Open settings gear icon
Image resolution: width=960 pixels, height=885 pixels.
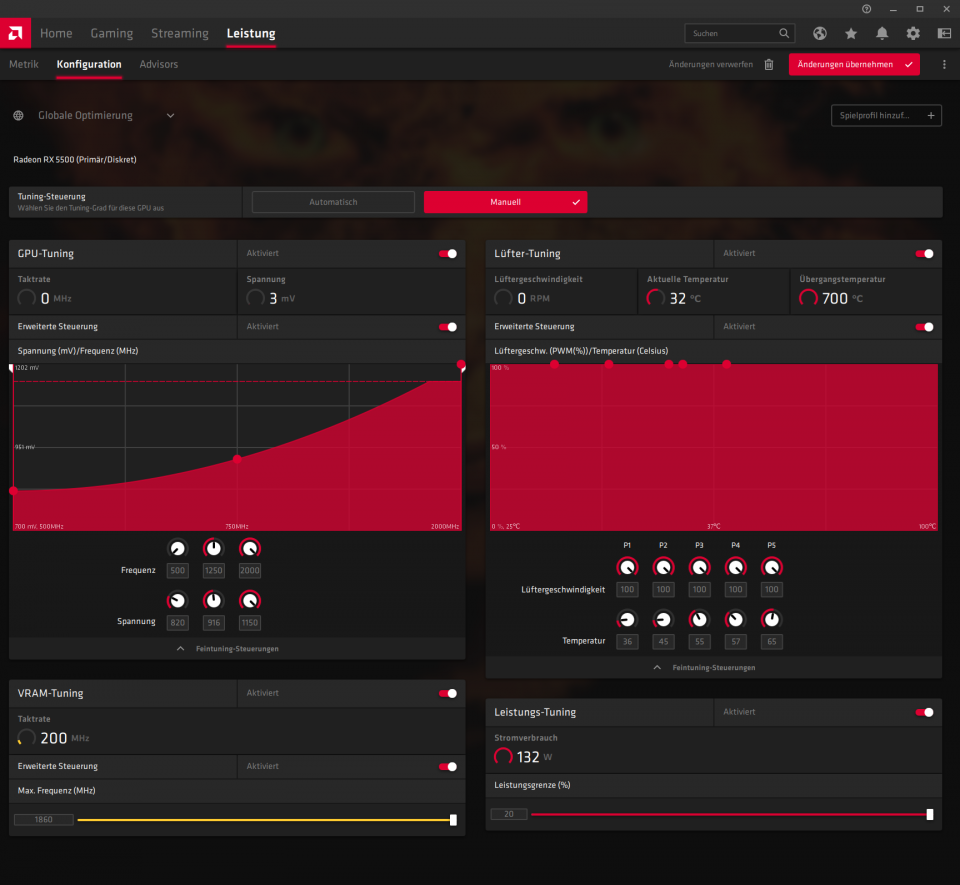pyautogui.click(x=913, y=34)
